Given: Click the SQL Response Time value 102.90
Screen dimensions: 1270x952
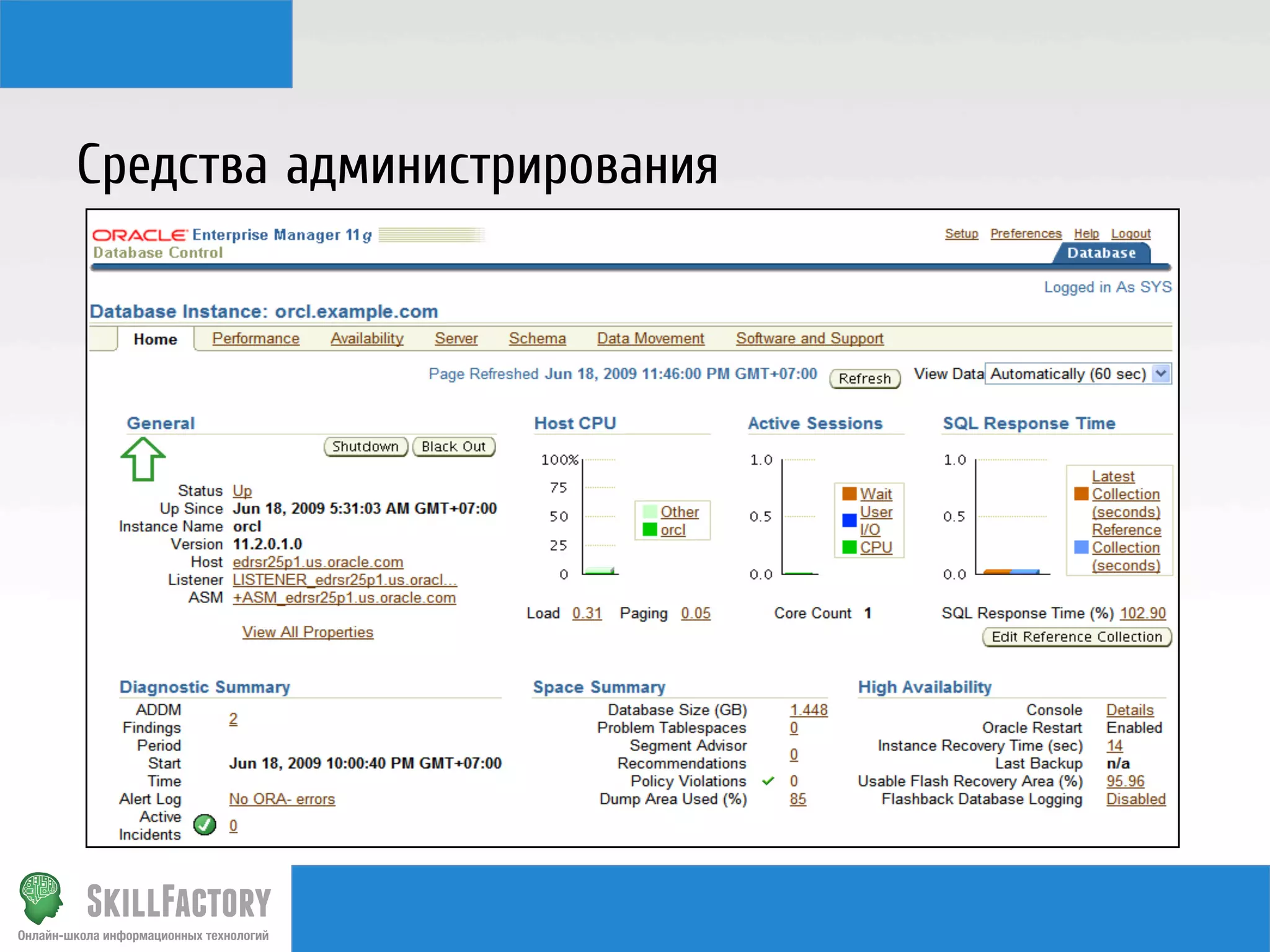Looking at the screenshot, I should pyautogui.click(x=1143, y=613).
